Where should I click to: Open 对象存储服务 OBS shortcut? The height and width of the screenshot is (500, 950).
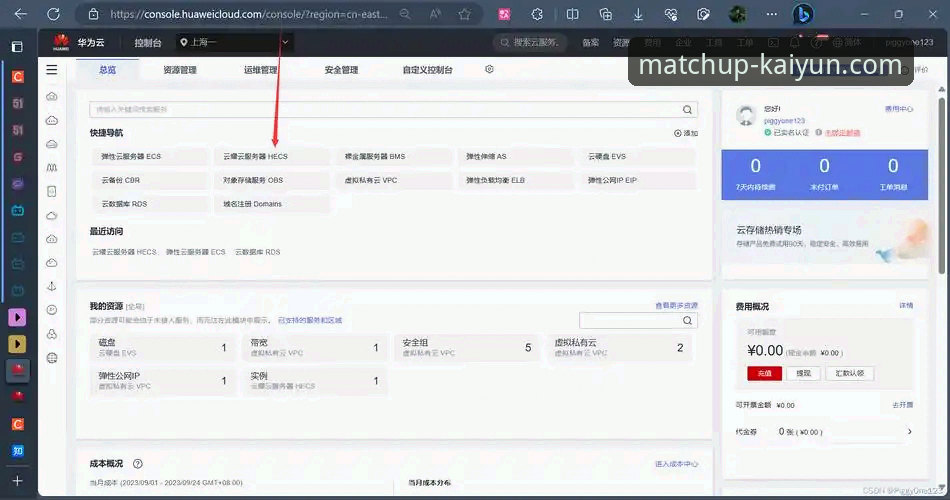272,180
